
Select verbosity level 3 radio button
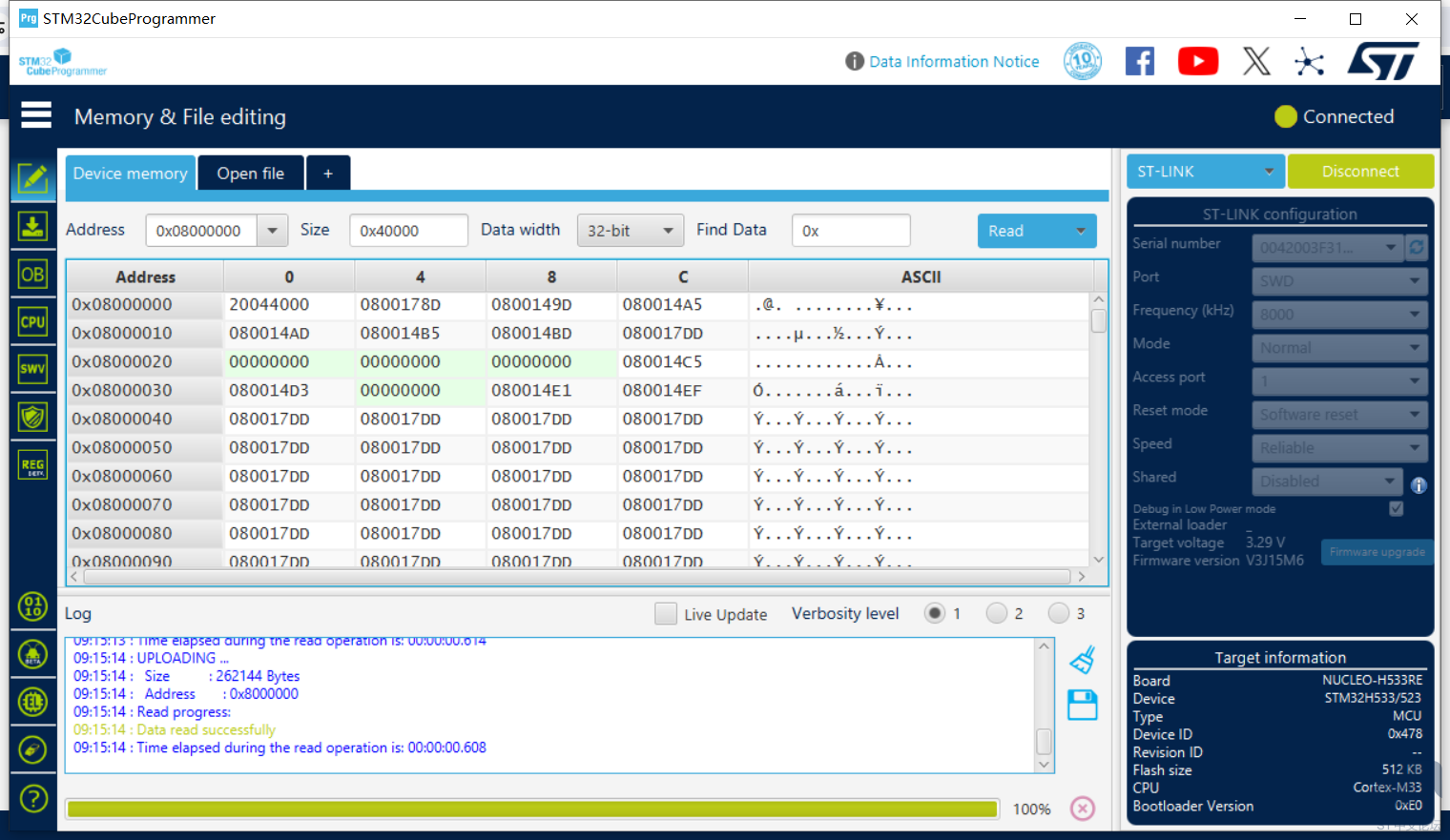coord(1059,613)
